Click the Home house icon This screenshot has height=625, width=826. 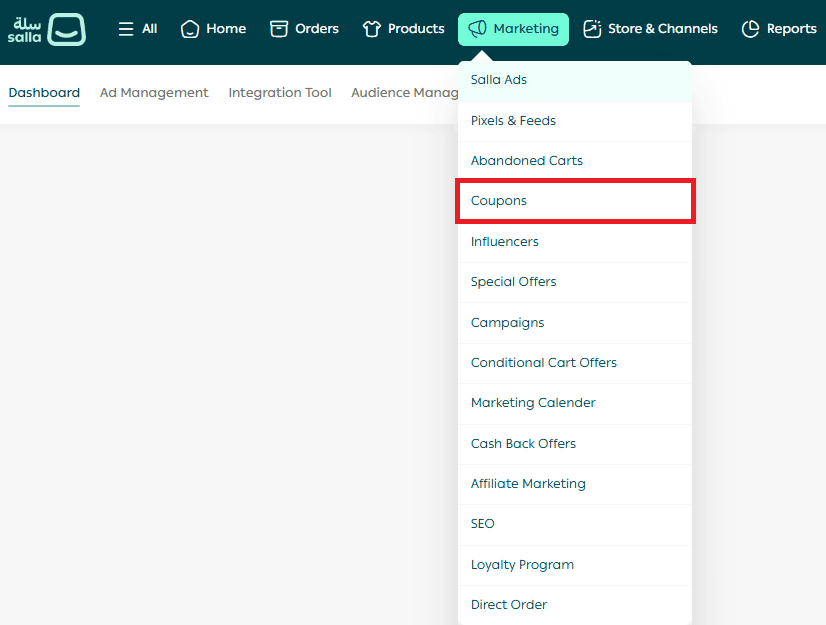[190, 29]
